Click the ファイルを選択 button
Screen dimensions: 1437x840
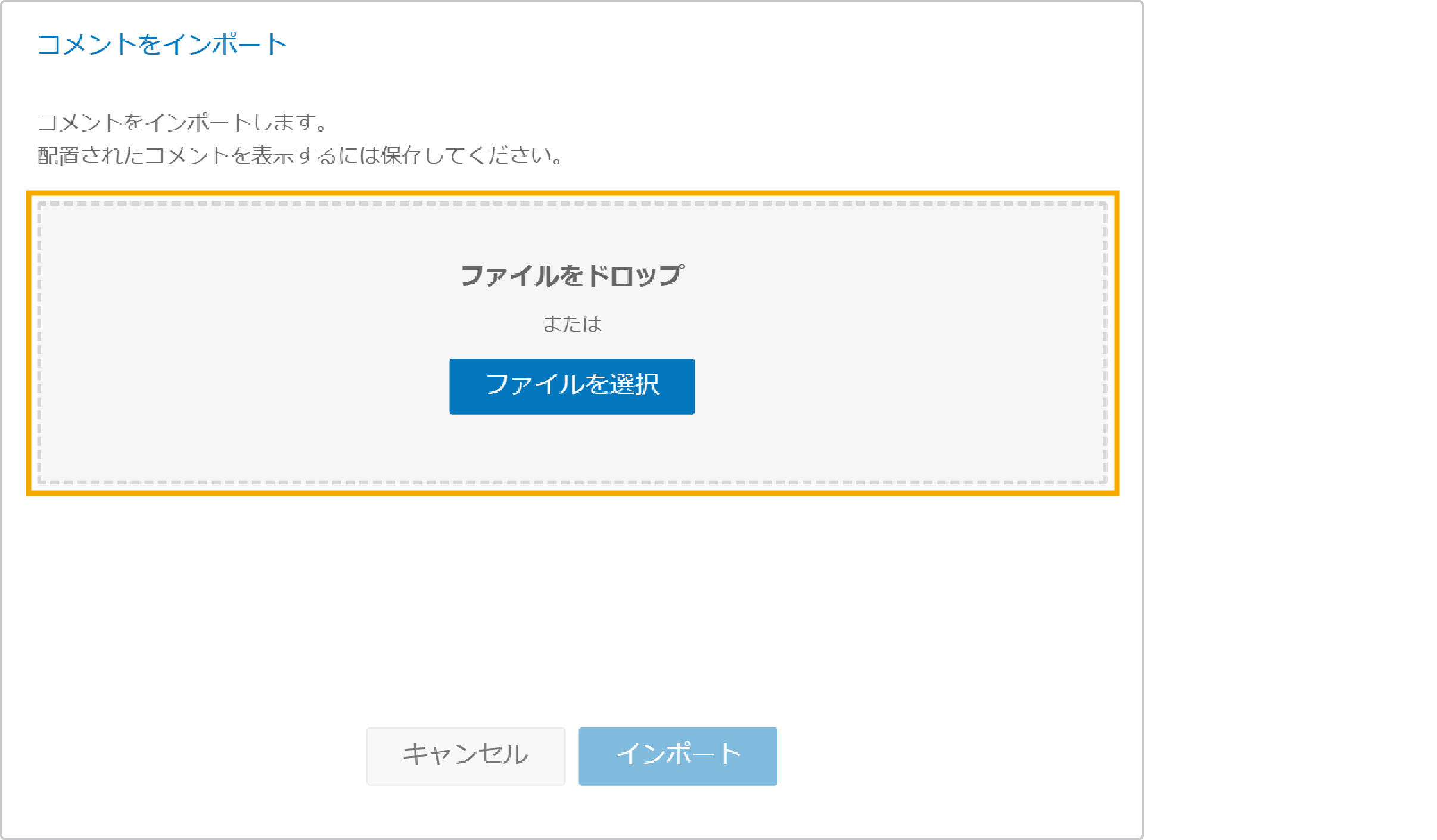(x=571, y=386)
